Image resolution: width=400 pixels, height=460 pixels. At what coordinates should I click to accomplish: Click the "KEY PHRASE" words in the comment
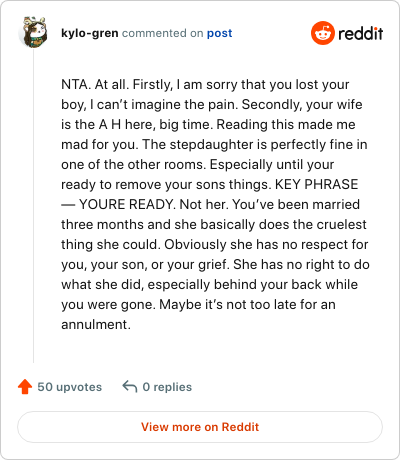[317, 184]
